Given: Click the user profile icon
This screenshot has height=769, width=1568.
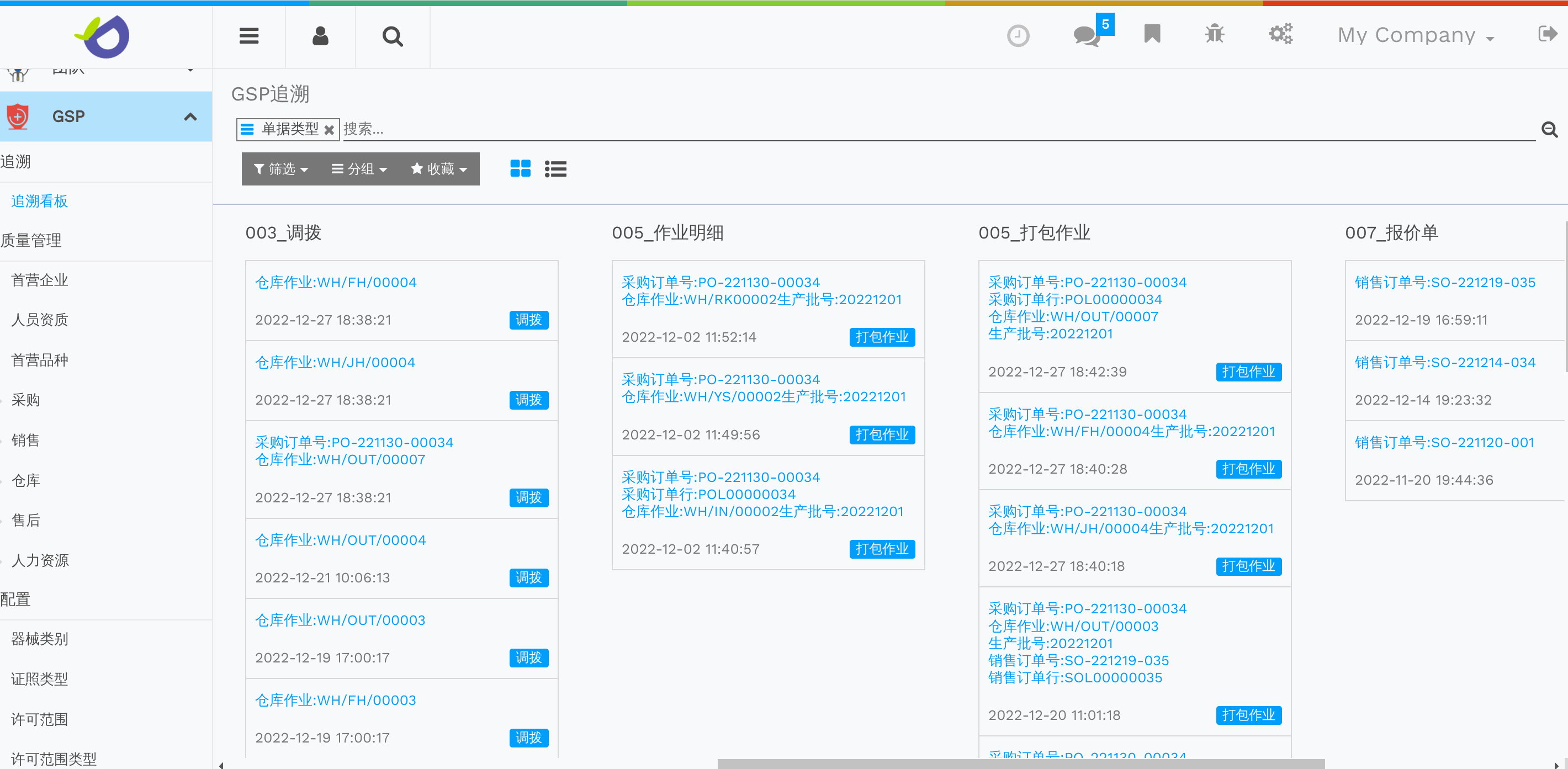Looking at the screenshot, I should click(320, 36).
